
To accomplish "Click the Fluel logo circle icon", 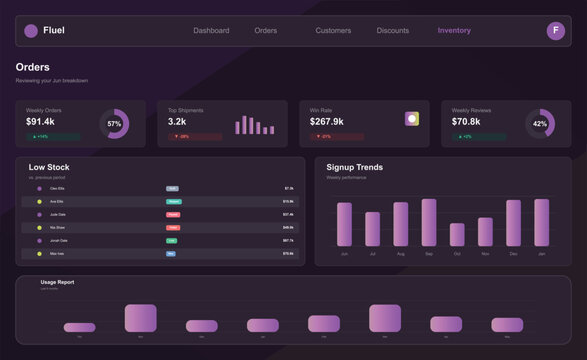I will click(31, 31).
